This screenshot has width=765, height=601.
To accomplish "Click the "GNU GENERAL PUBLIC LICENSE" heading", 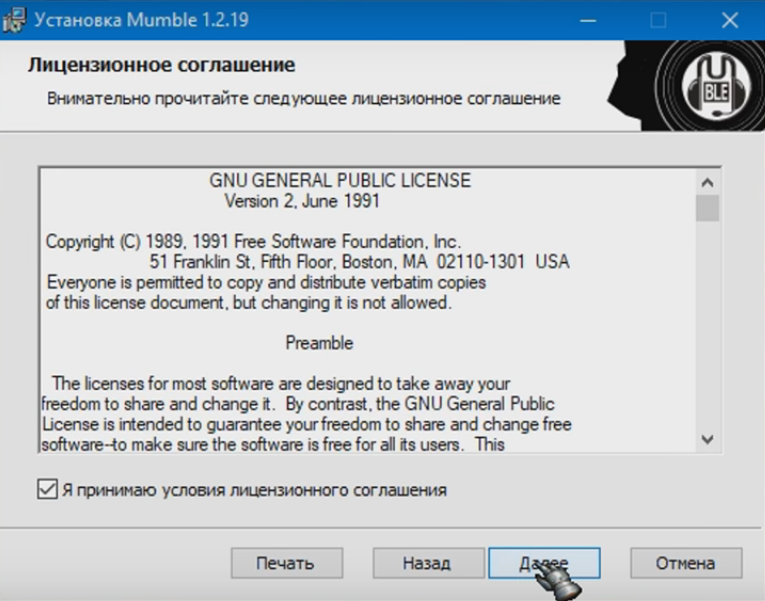I will [x=340, y=180].
